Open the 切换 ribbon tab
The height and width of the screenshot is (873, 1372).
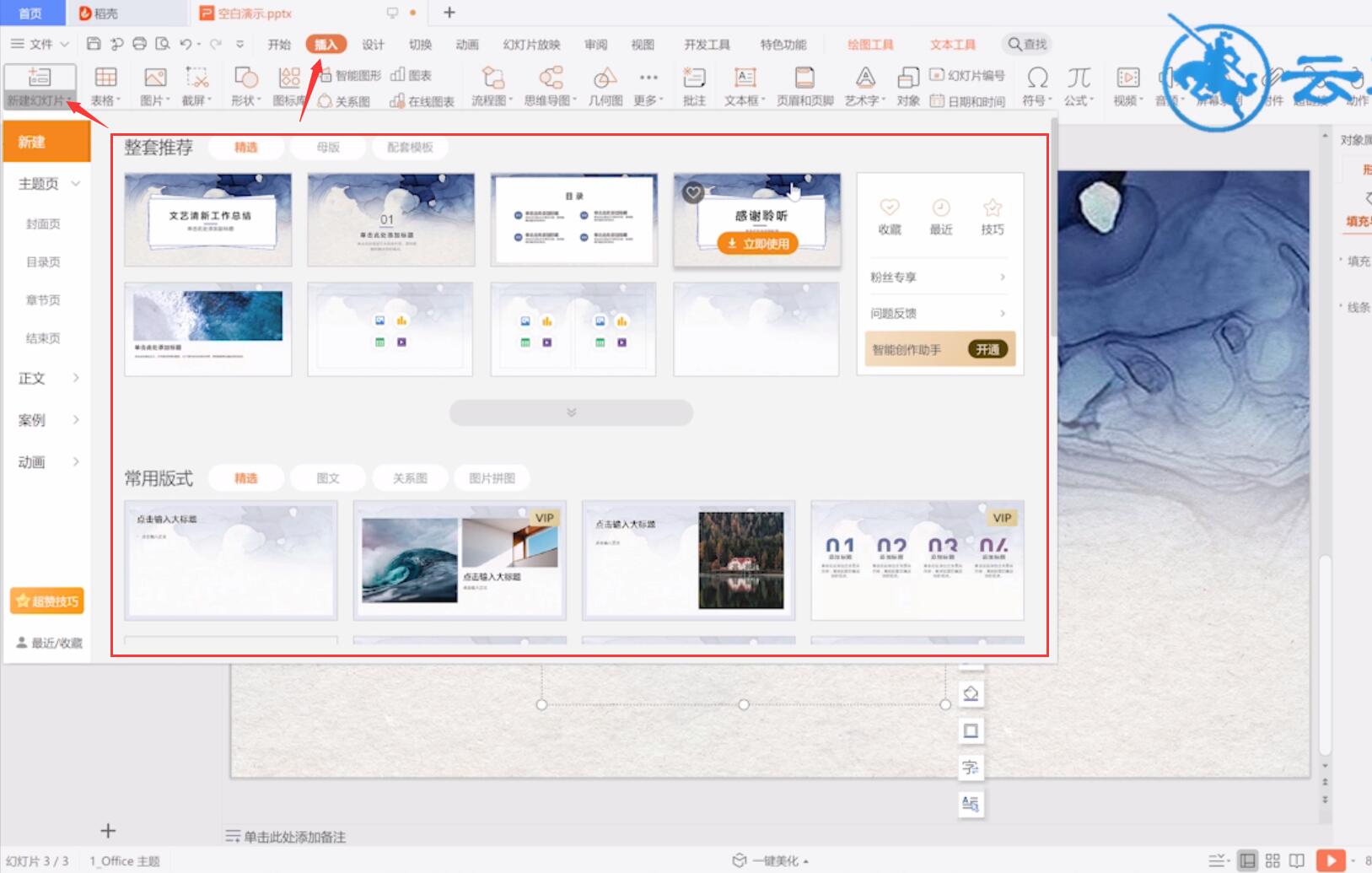pos(420,44)
